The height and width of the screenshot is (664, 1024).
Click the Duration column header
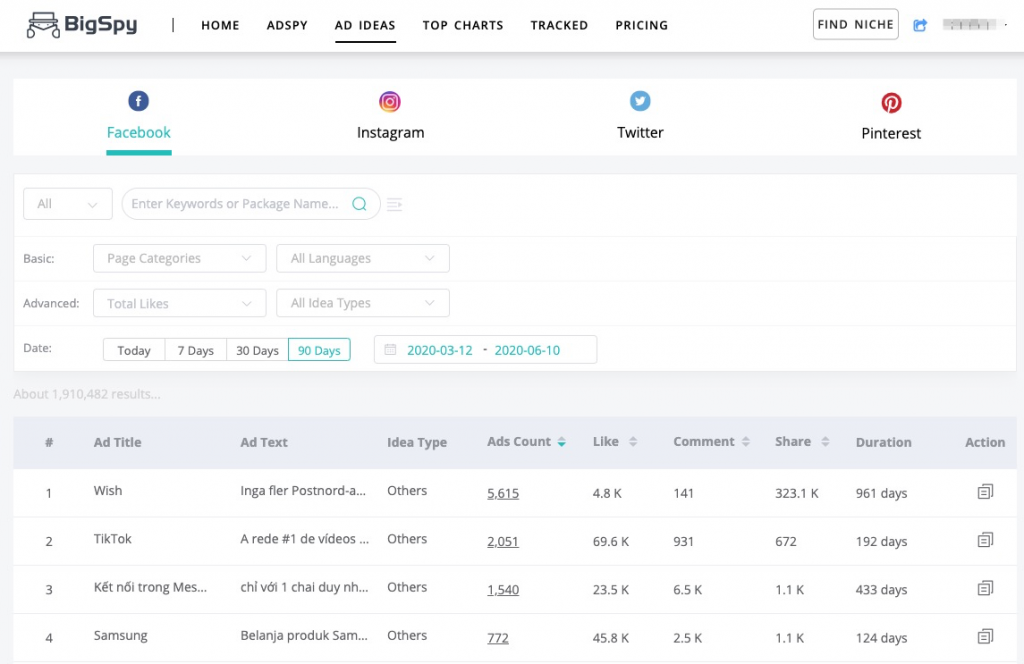point(884,443)
